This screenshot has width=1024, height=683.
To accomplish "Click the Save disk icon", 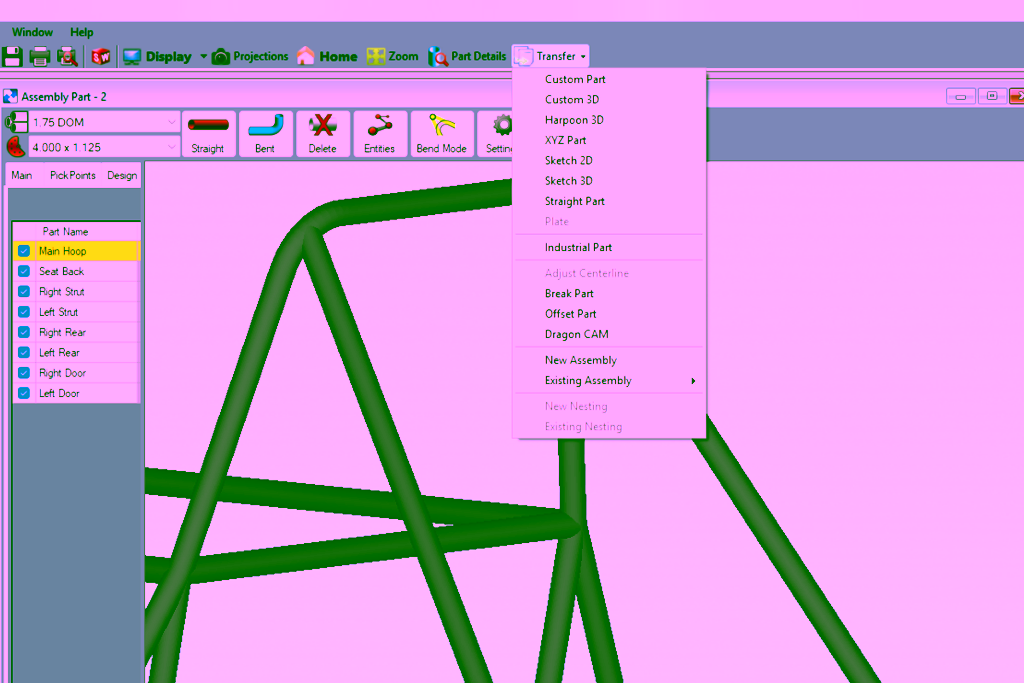I will pyautogui.click(x=12, y=57).
